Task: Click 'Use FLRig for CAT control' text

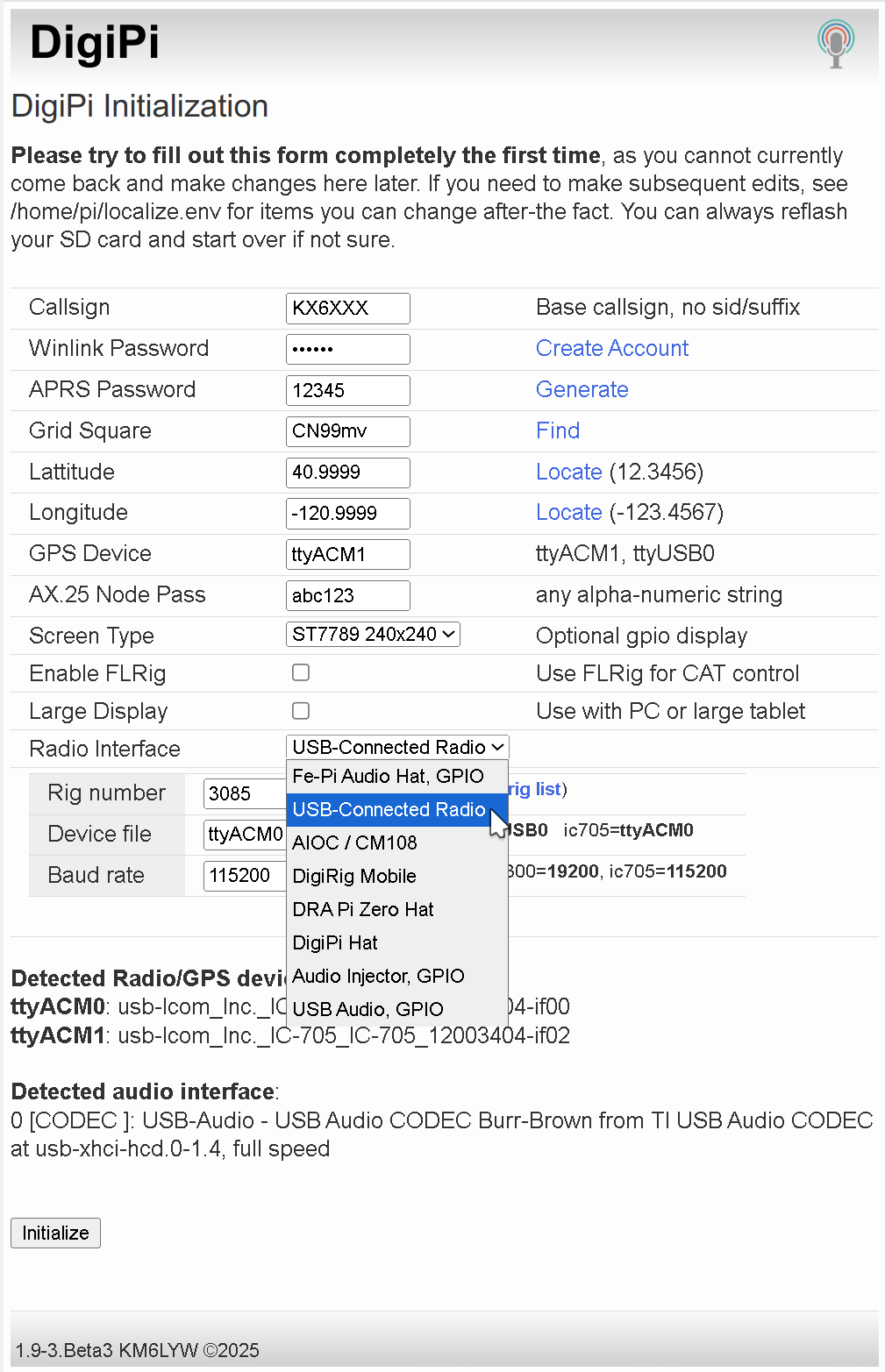Action: coord(667,673)
